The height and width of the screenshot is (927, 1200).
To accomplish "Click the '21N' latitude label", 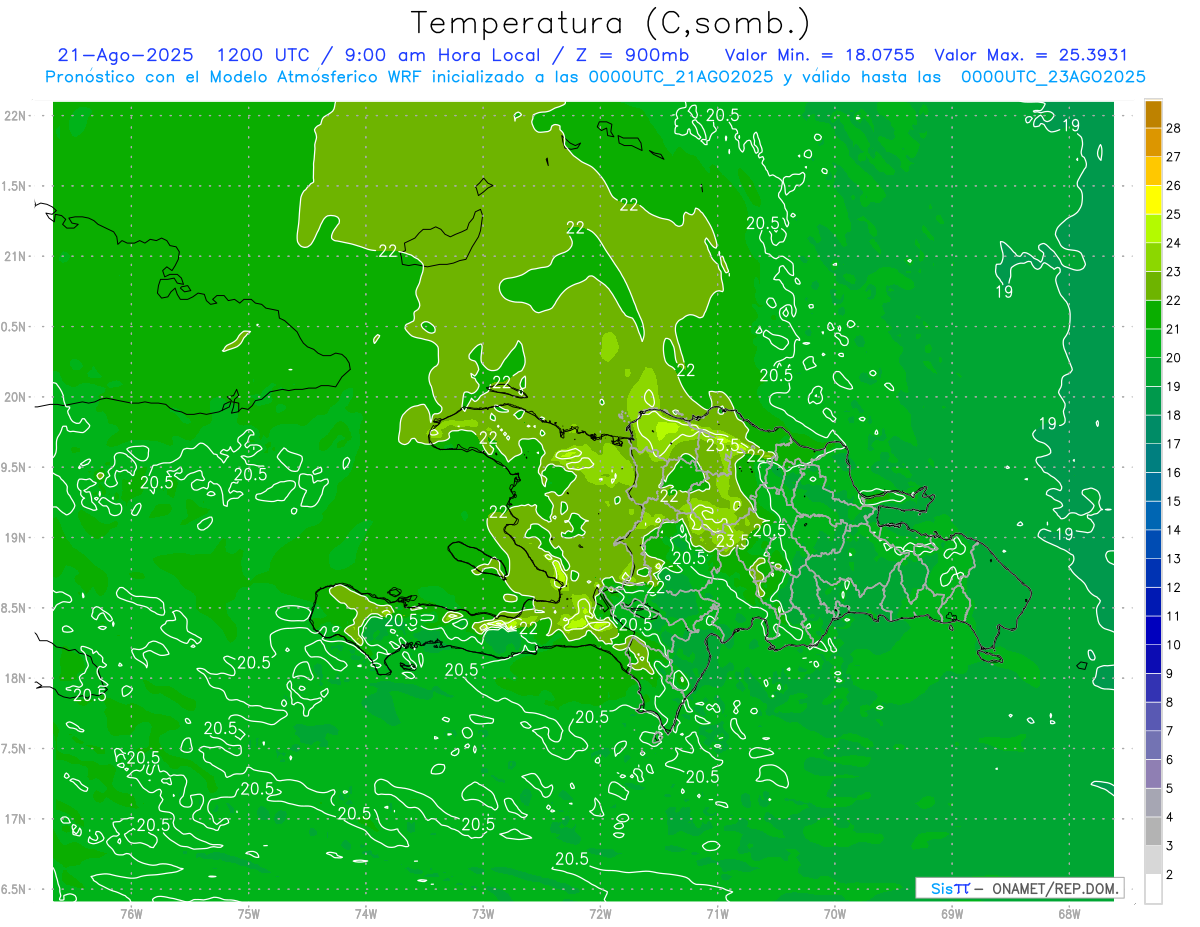I will pos(15,257).
